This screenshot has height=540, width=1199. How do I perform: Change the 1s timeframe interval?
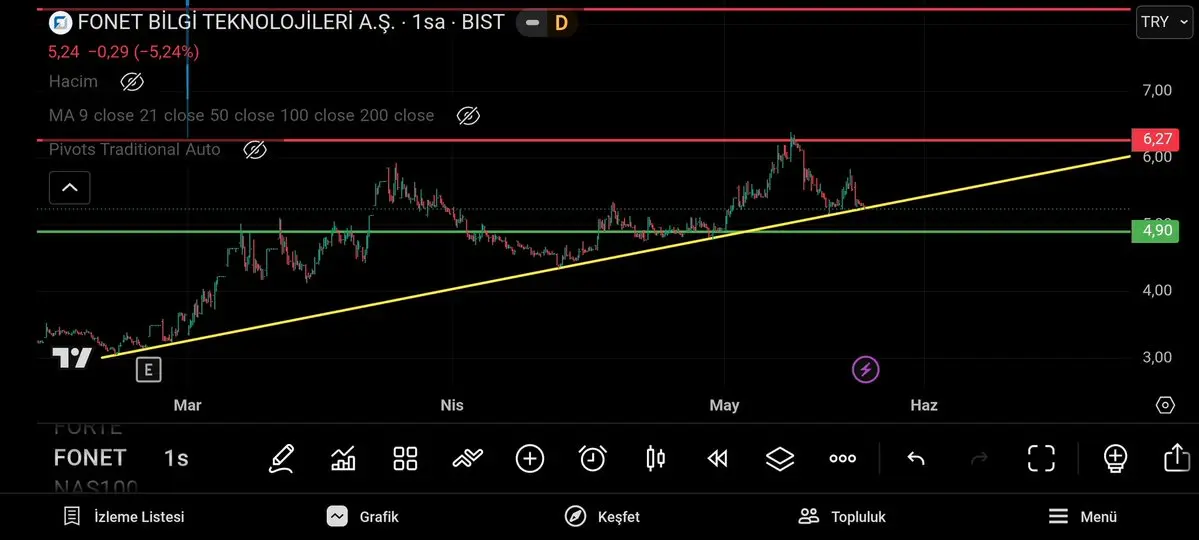(176, 458)
